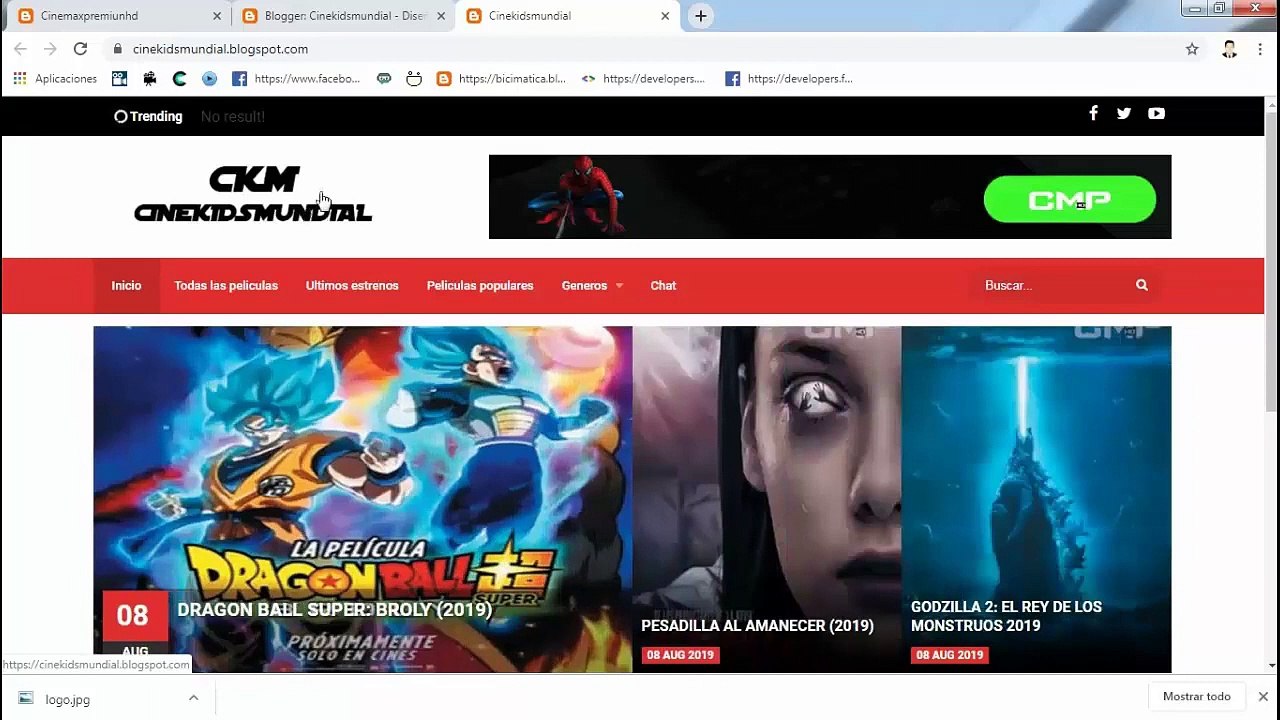Click the Pesadilla al Amanecer poster image
Viewport: 1280px width, 720px height.
coord(767,499)
